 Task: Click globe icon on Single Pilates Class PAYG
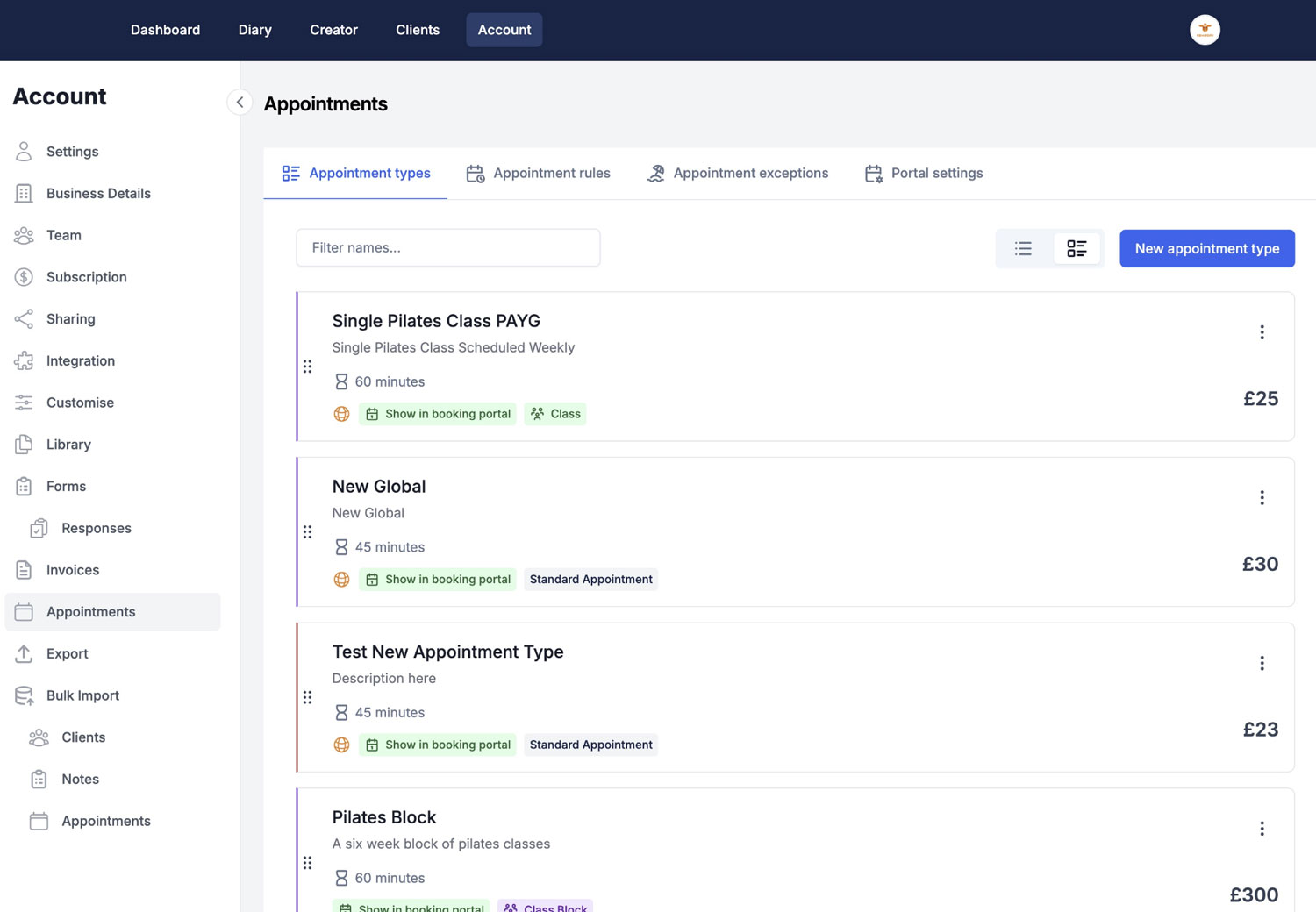click(342, 414)
